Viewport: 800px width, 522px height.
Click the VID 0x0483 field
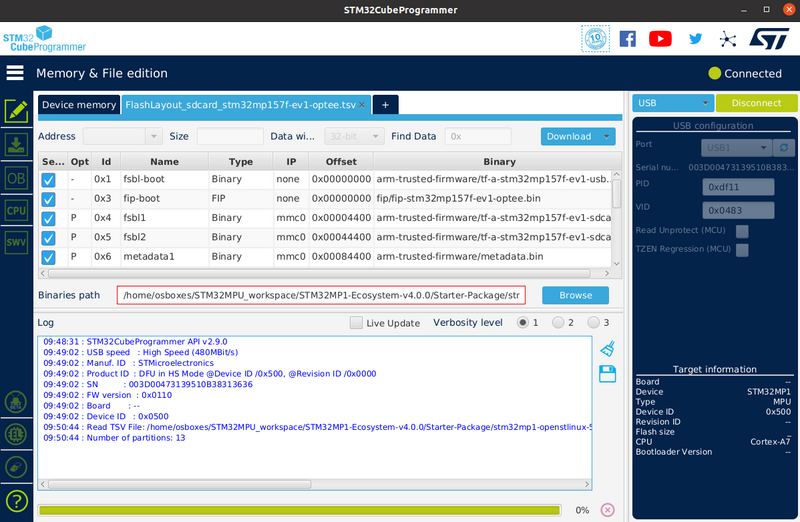tap(738, 210)
